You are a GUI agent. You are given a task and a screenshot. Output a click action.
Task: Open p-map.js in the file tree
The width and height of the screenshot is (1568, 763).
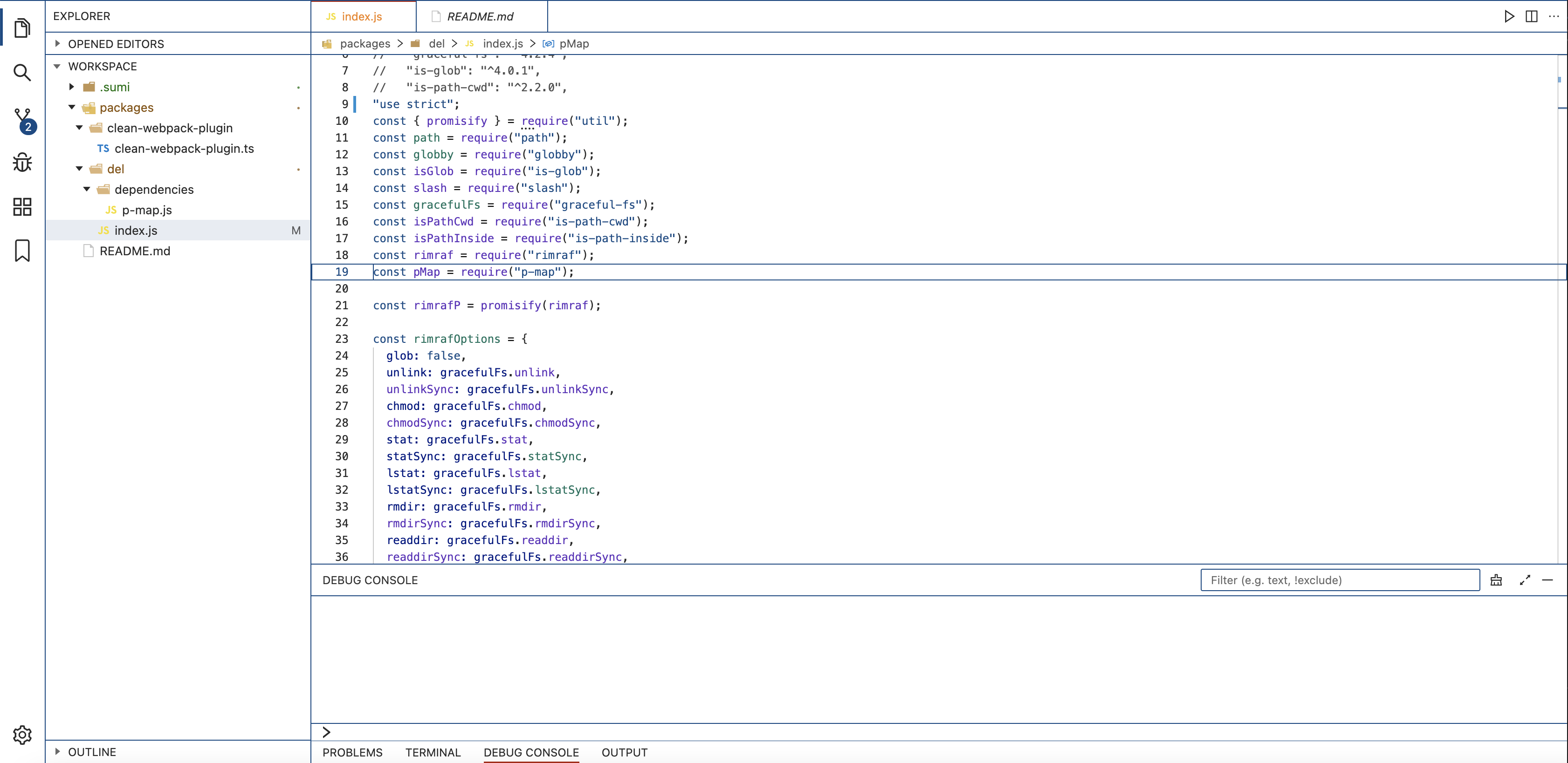tap(179, 210)
